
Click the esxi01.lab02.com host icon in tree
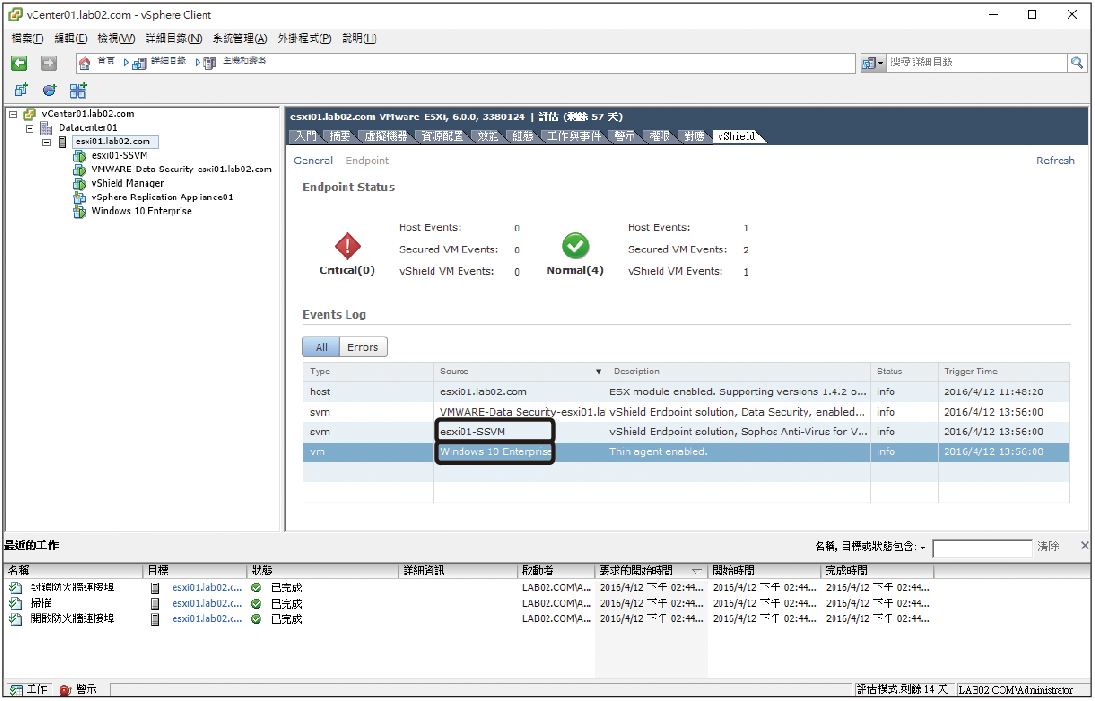click(63, 142)
